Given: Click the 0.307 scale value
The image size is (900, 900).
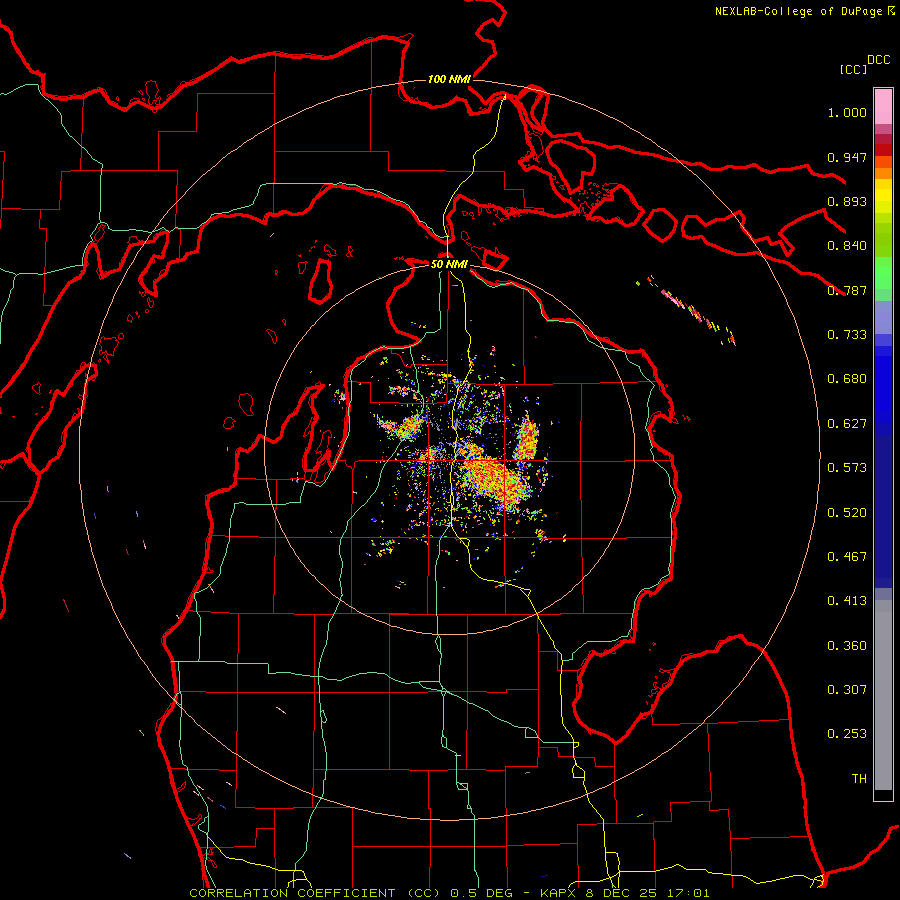Looking at the screenshot, I should (847, 690).
